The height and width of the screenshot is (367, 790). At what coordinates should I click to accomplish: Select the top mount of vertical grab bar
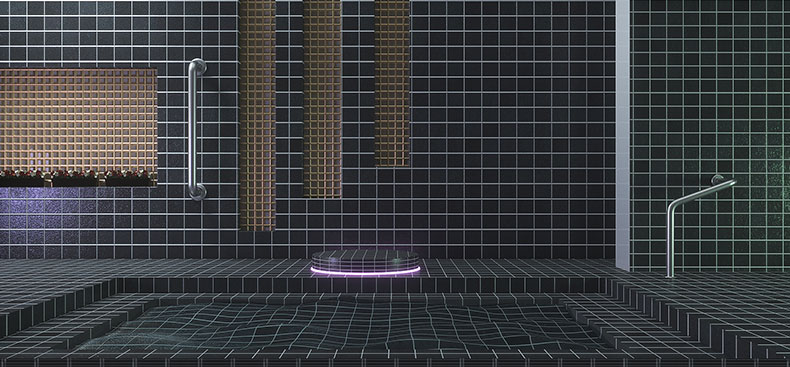coord(200,66)
